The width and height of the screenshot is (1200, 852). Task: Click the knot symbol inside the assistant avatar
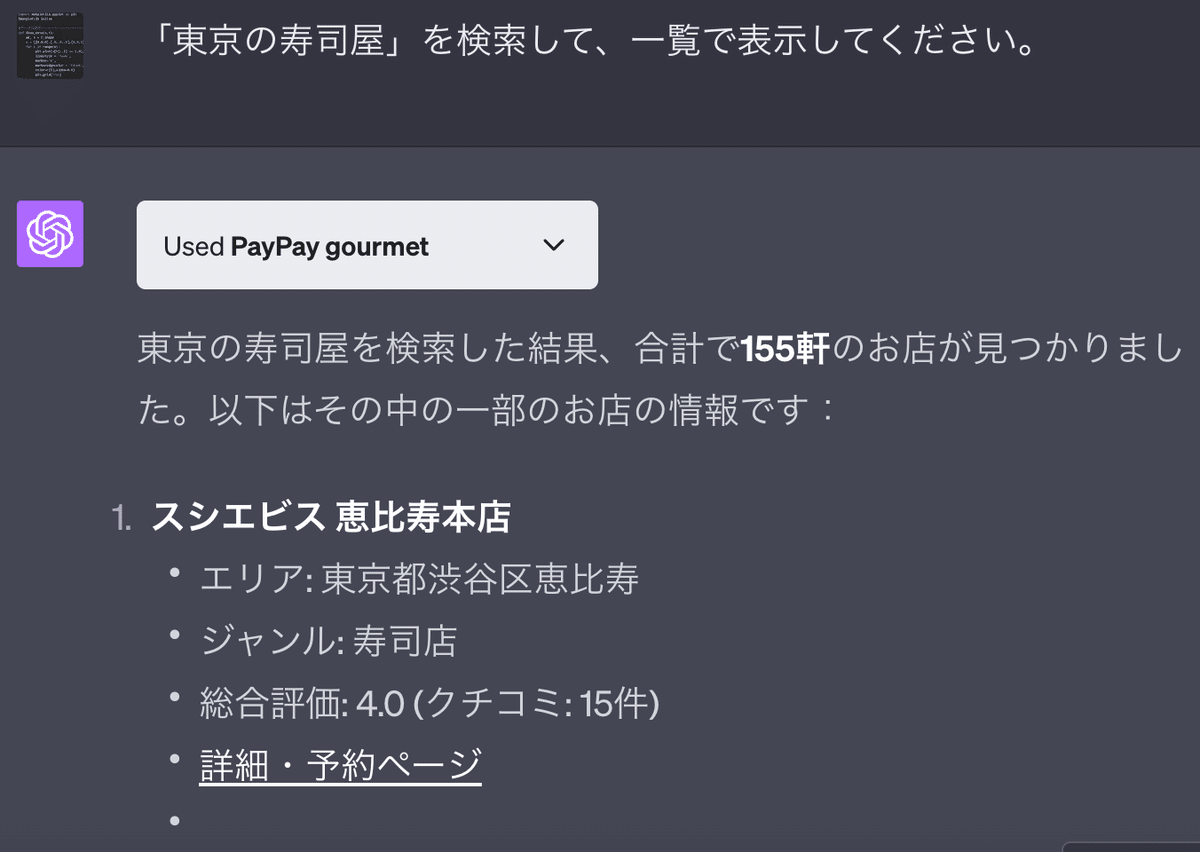(x=50, y=234)
